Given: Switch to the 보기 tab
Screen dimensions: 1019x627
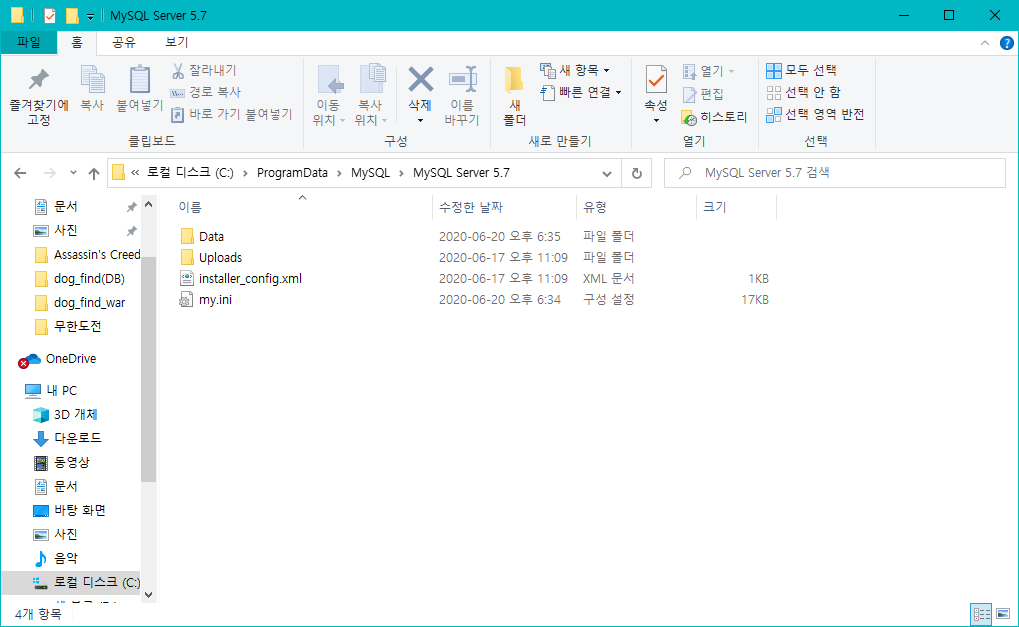Looking at the screenshot, I should 177,42.
